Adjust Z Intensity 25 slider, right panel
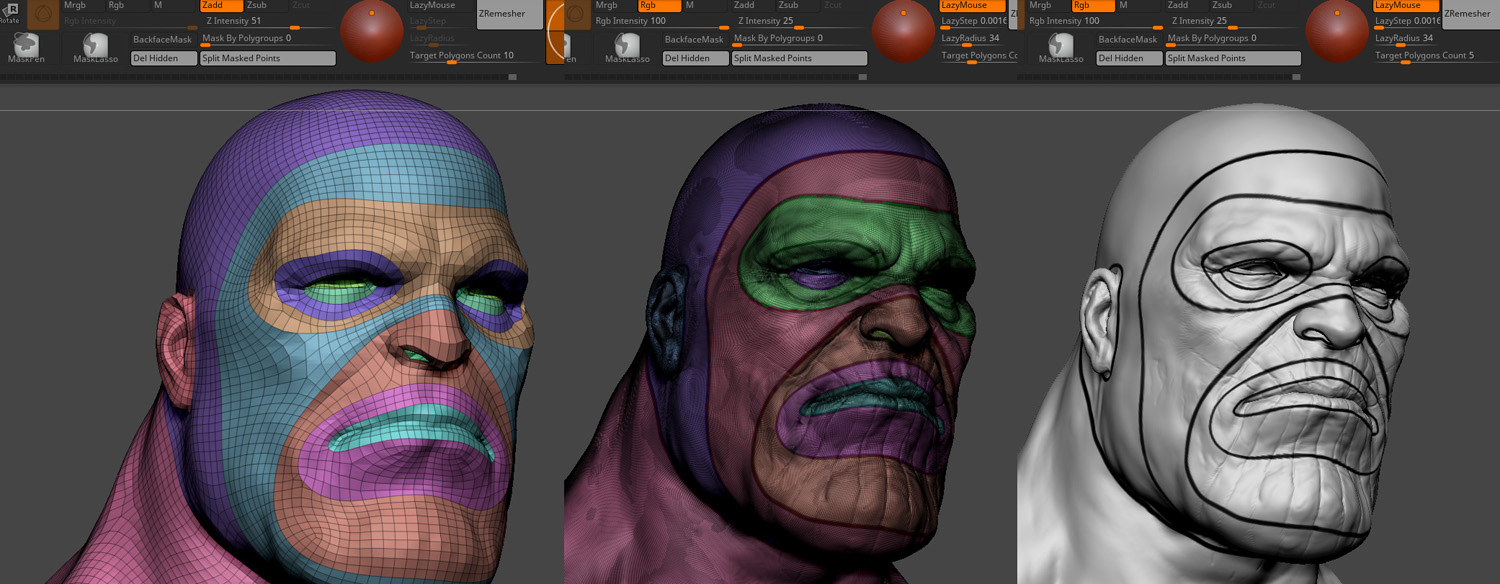Screen dimensions: 1500x584 pyautogui.click(x=1234, y=21)
